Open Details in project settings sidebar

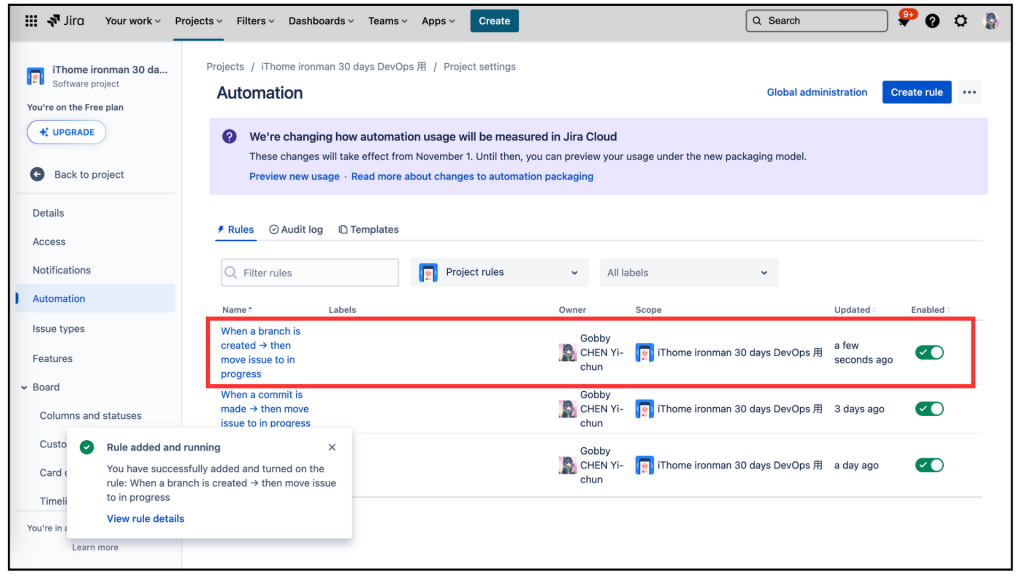pos(48,213)
